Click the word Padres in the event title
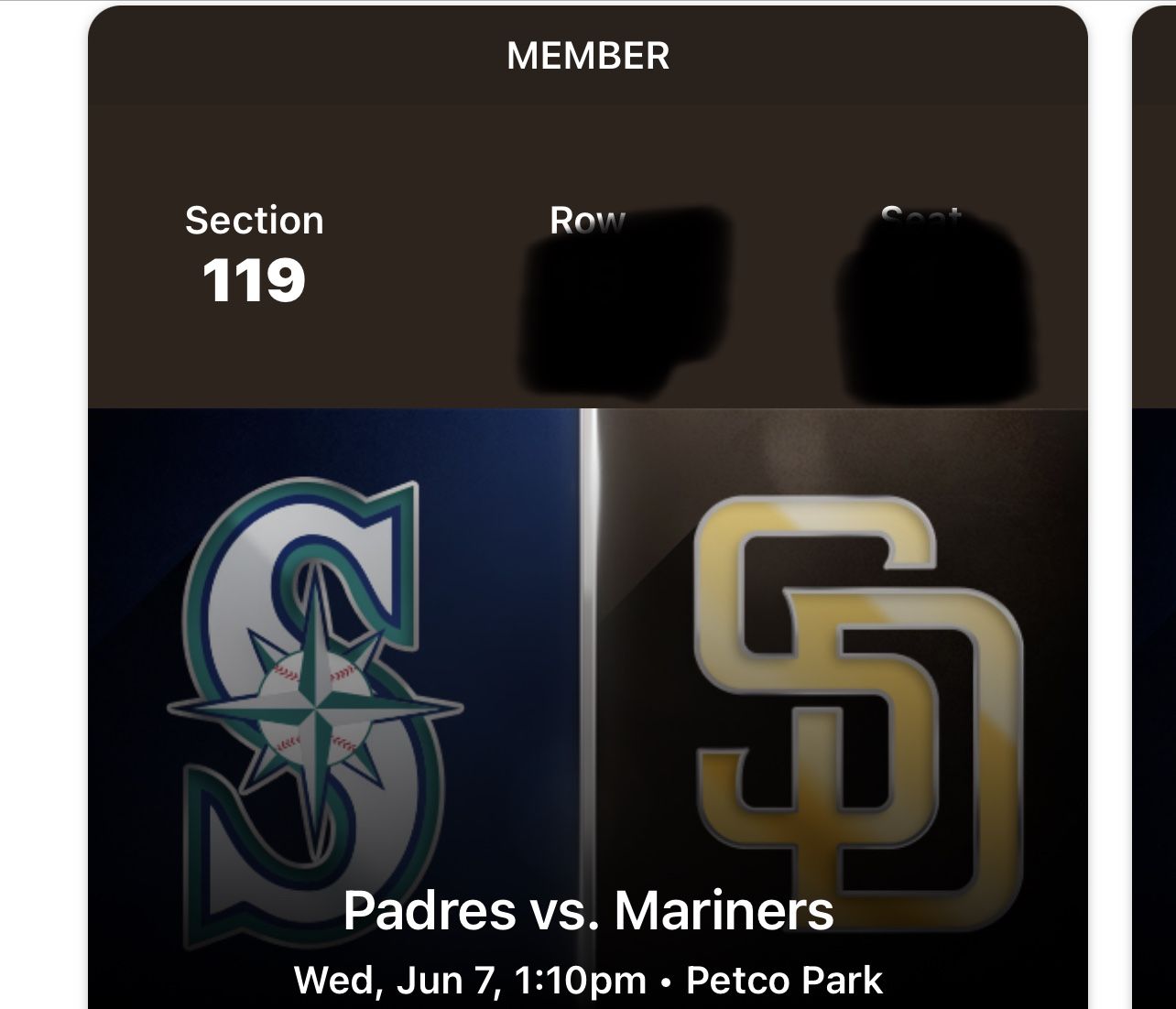The height and width of the screenshot is (1009, 1176). [x=430, y=910]
